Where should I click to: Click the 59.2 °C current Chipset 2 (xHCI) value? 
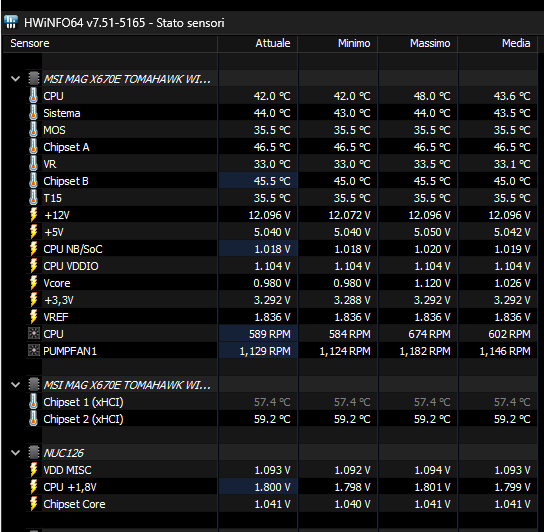[x=272, y=419]
